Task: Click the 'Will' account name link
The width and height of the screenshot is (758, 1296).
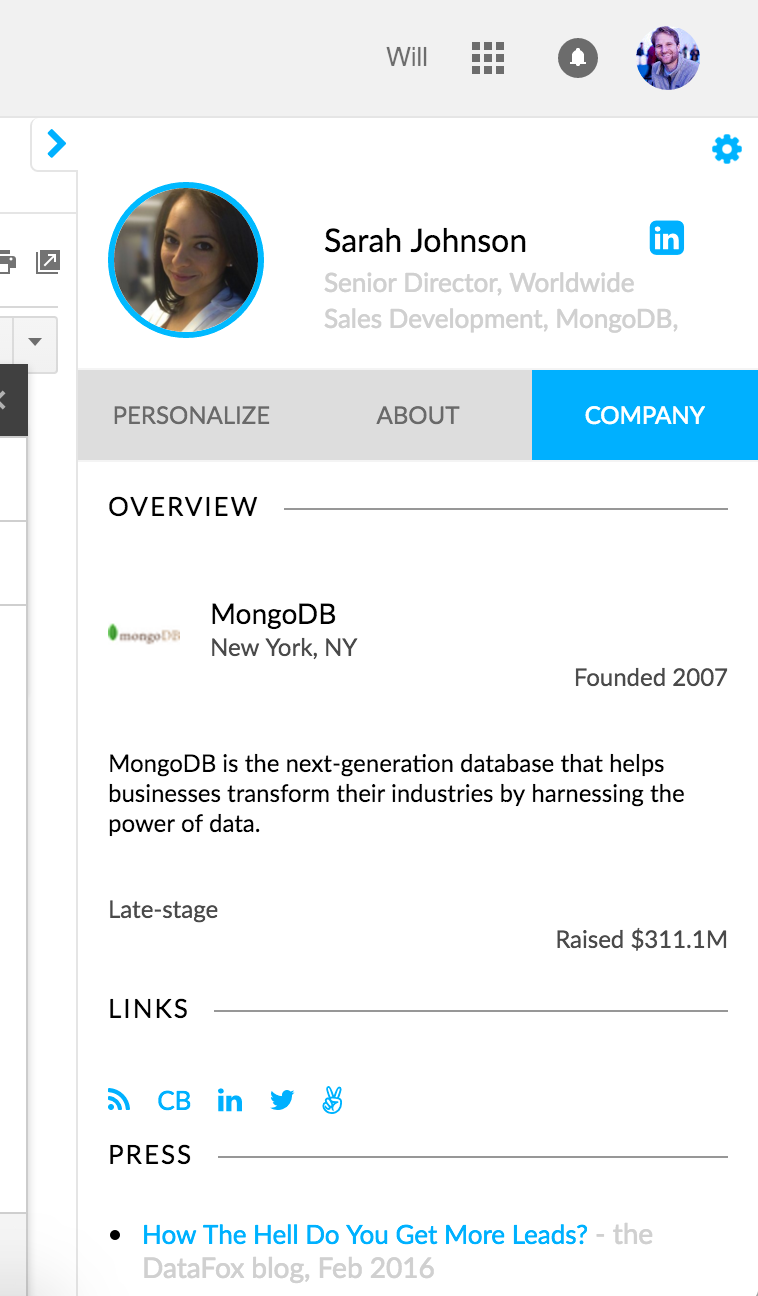Action: pos(407,58)
